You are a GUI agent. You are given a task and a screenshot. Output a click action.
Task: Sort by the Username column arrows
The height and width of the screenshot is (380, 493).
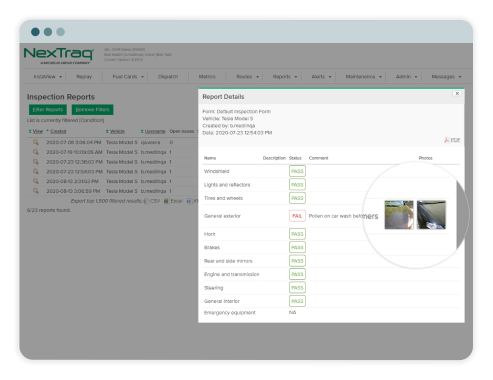point(142,131)
